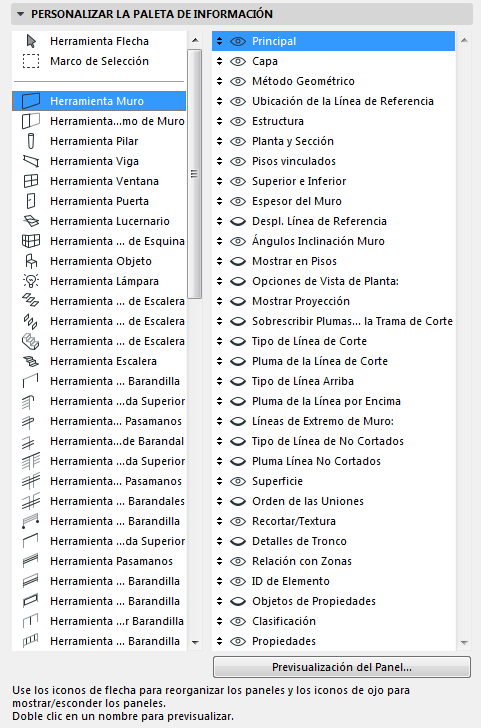481x728 pixels.
Task: Open Previsualización del Panel button
Action: [x=342, y=667]
